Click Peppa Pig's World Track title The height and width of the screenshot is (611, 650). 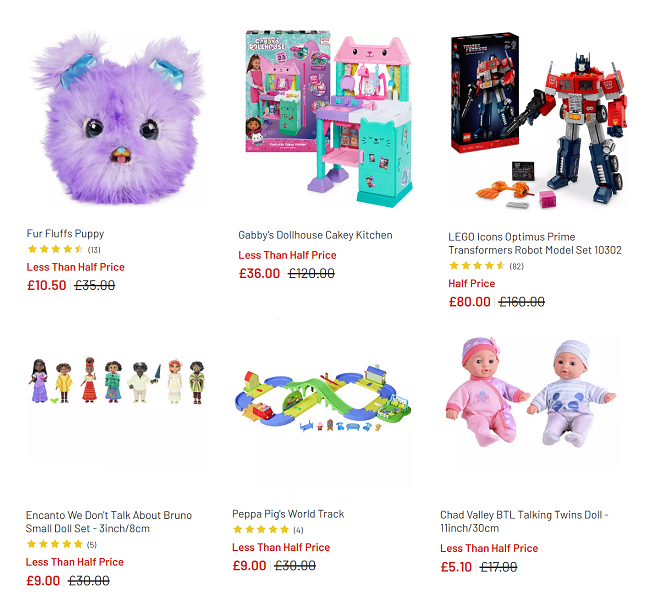288,514
